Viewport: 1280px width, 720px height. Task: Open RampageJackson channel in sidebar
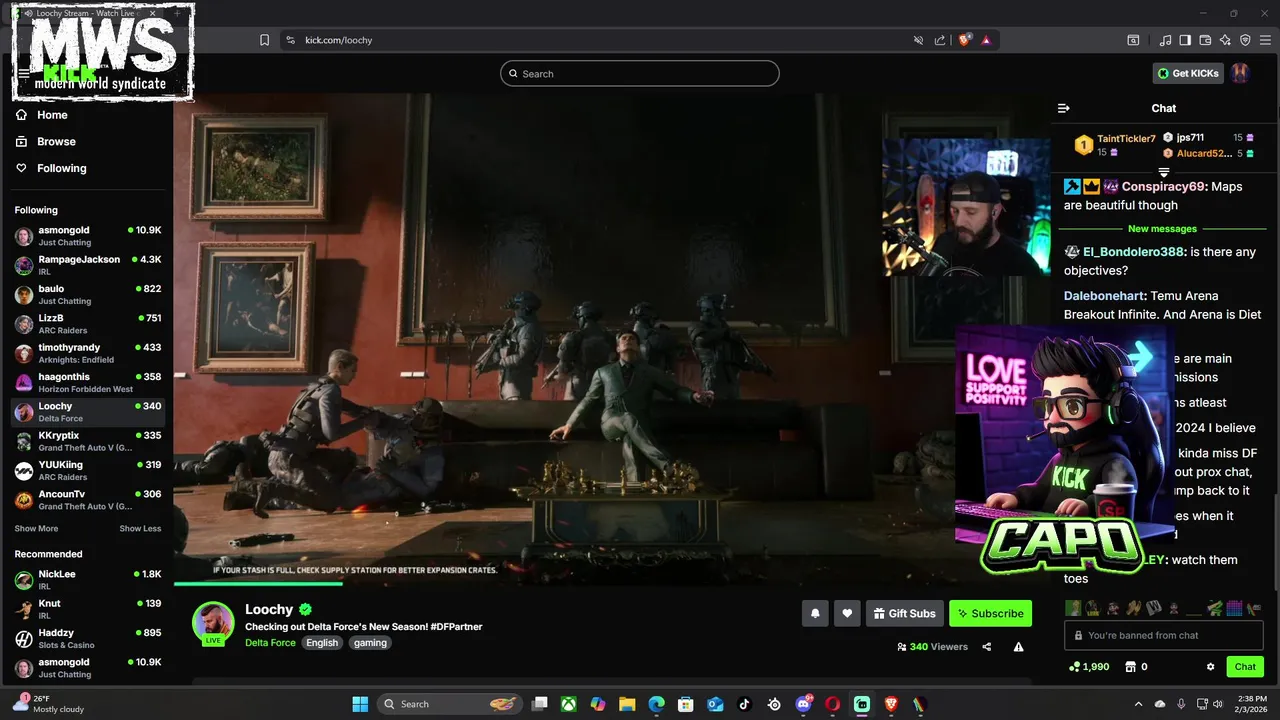tap(88, 265)
